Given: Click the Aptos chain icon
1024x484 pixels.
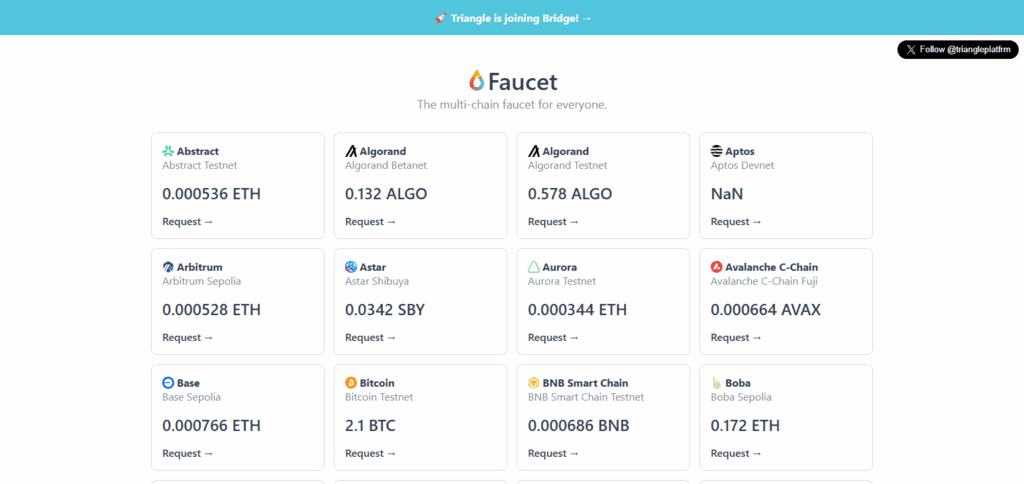Looking at the screenshot, I should coord(716,152).
